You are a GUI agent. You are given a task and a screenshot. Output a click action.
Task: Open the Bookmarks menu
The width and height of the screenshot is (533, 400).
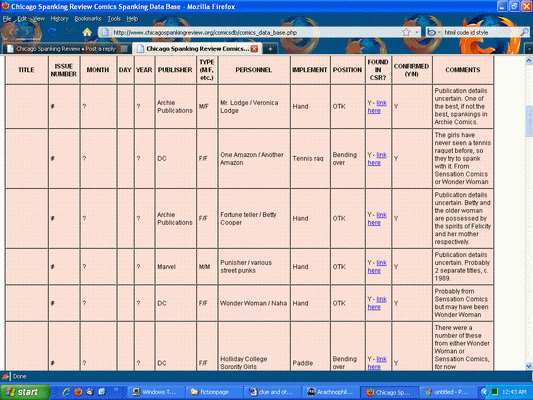[x=88, y=19]
